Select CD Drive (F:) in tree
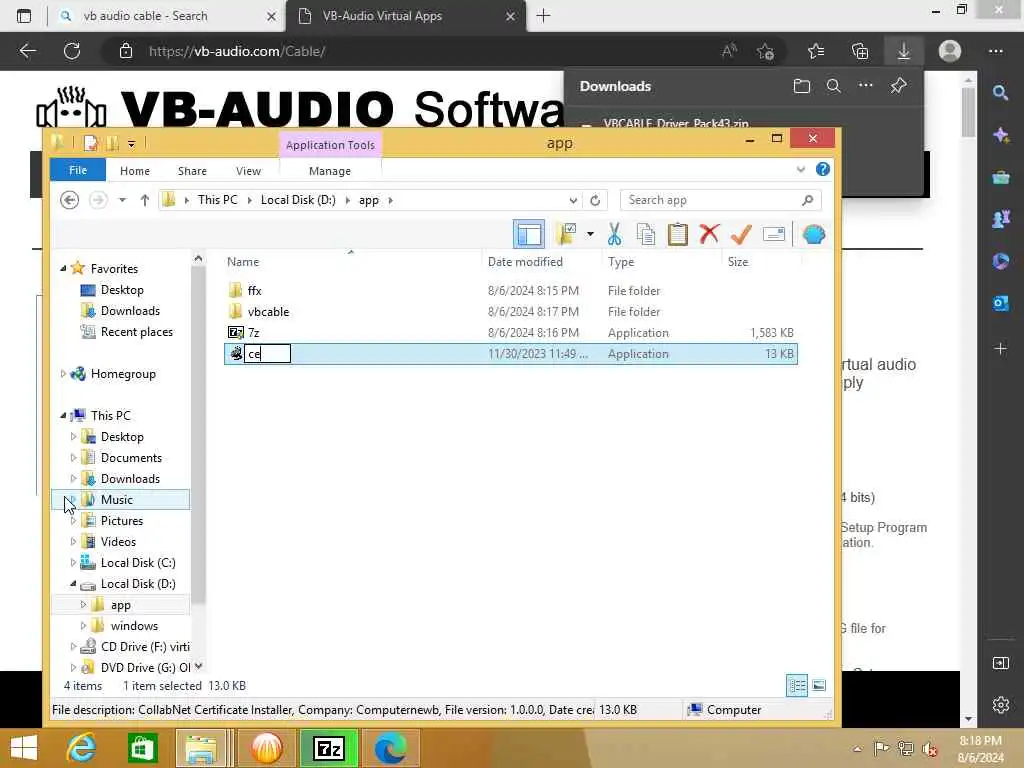Screen dimensions: 1024x768 pos(145,647)
